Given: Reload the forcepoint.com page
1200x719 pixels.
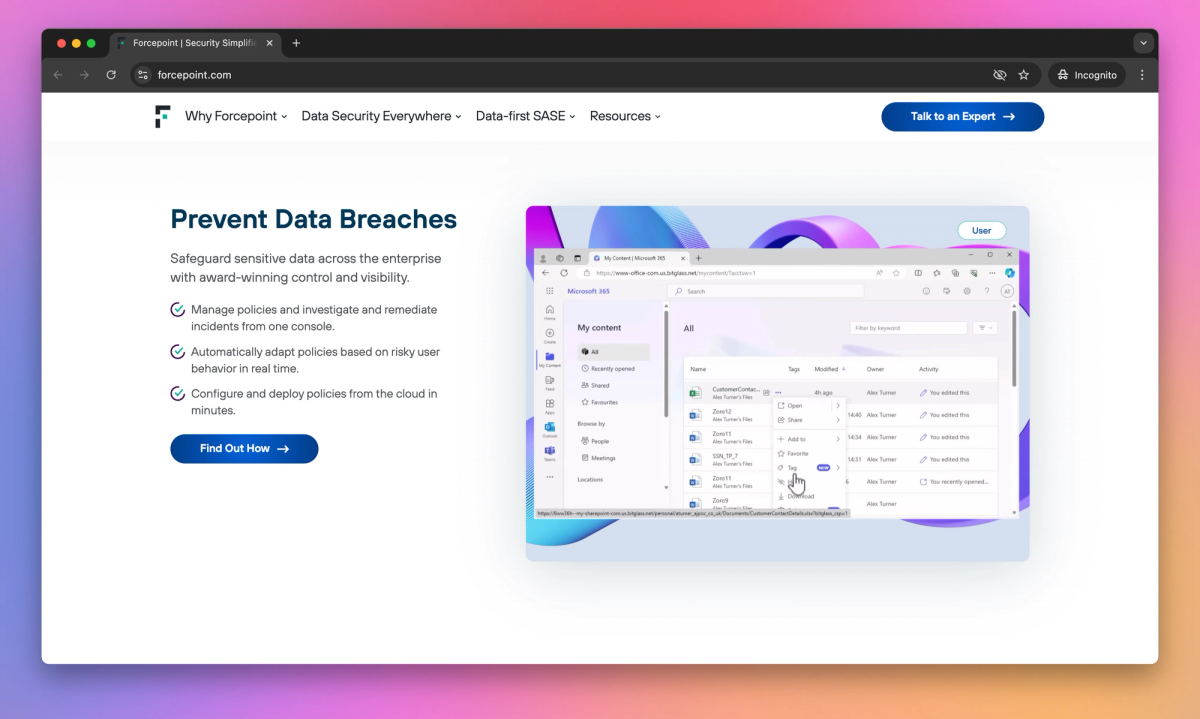Looking at the screenshot, I should pyautogui.click(x=111, y=75).
